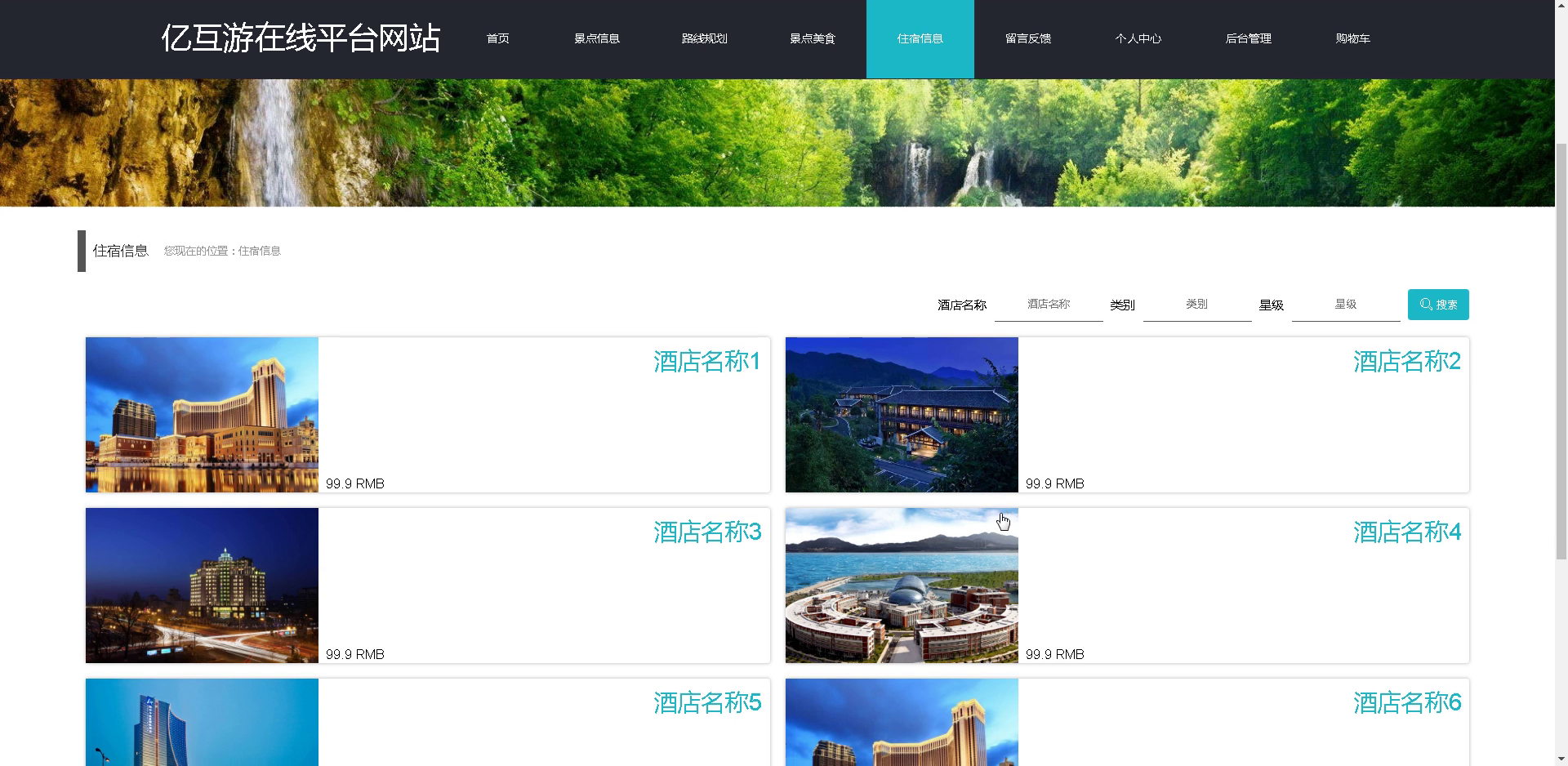Screen dimensions: 1568x766
Task: Click the scrollbar down arrow
Action: [1561, 759]
